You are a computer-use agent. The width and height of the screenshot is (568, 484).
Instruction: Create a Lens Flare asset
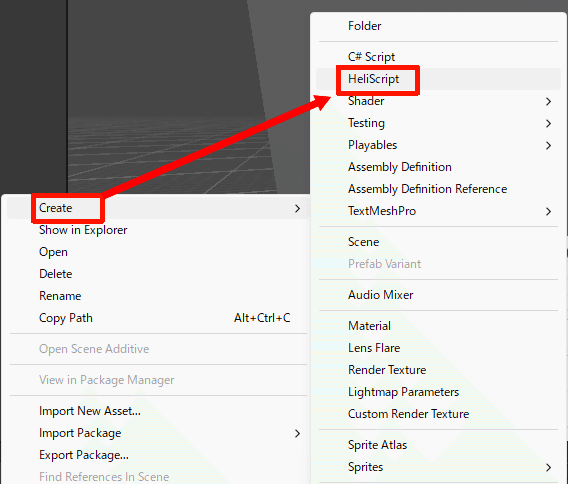(x=374, y=348)
